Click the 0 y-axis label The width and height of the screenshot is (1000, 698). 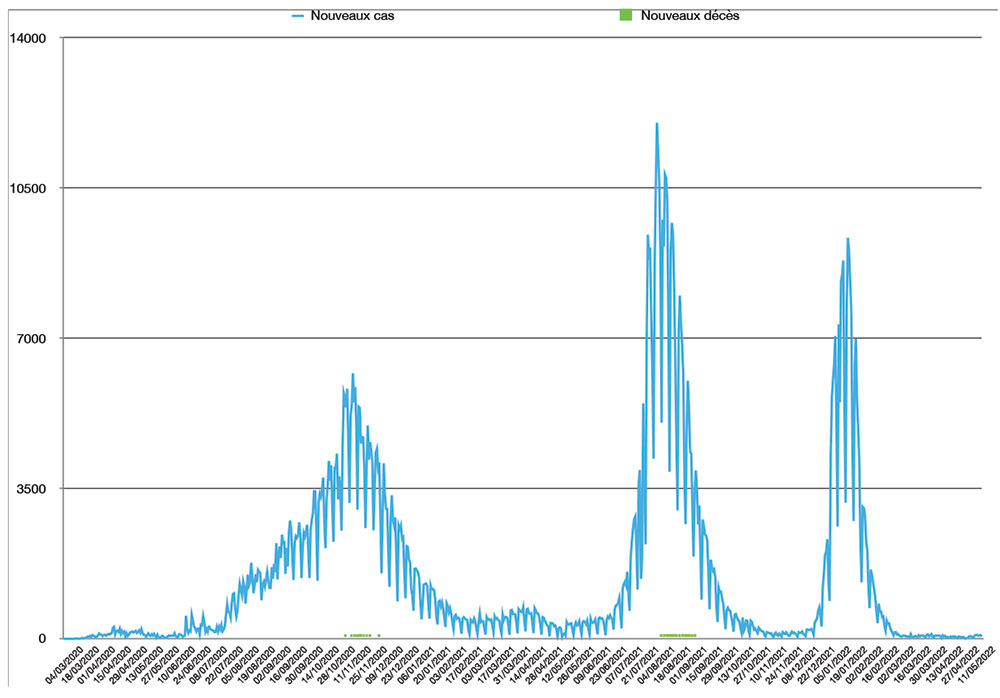point(44,638)
